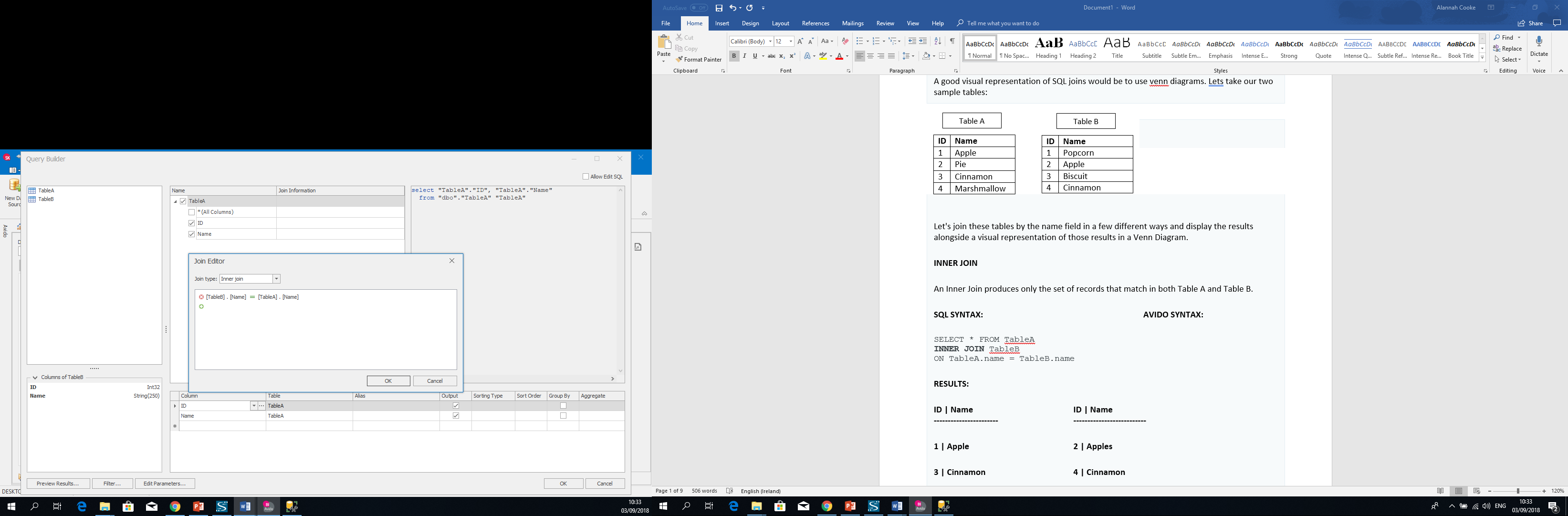Click the Paste clipboard icon
The height and width of the screenshot is (516, 1568).
664,42
